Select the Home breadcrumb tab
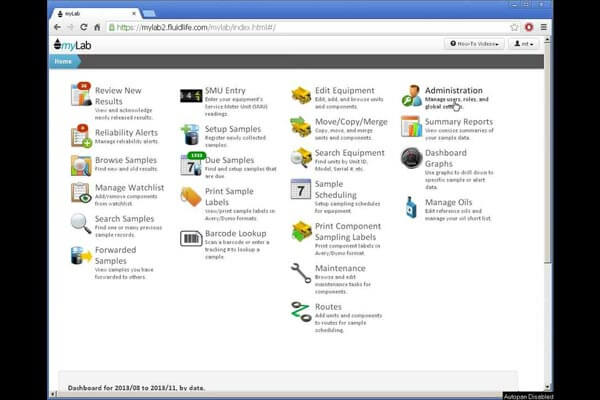600x400 pixels. (x=63, y=61)
